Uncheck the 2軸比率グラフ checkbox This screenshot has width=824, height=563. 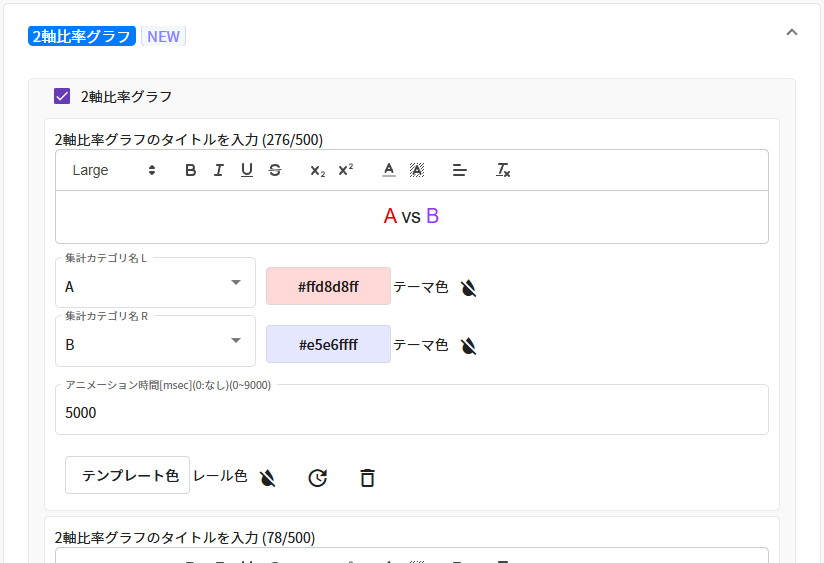[62, 96]
